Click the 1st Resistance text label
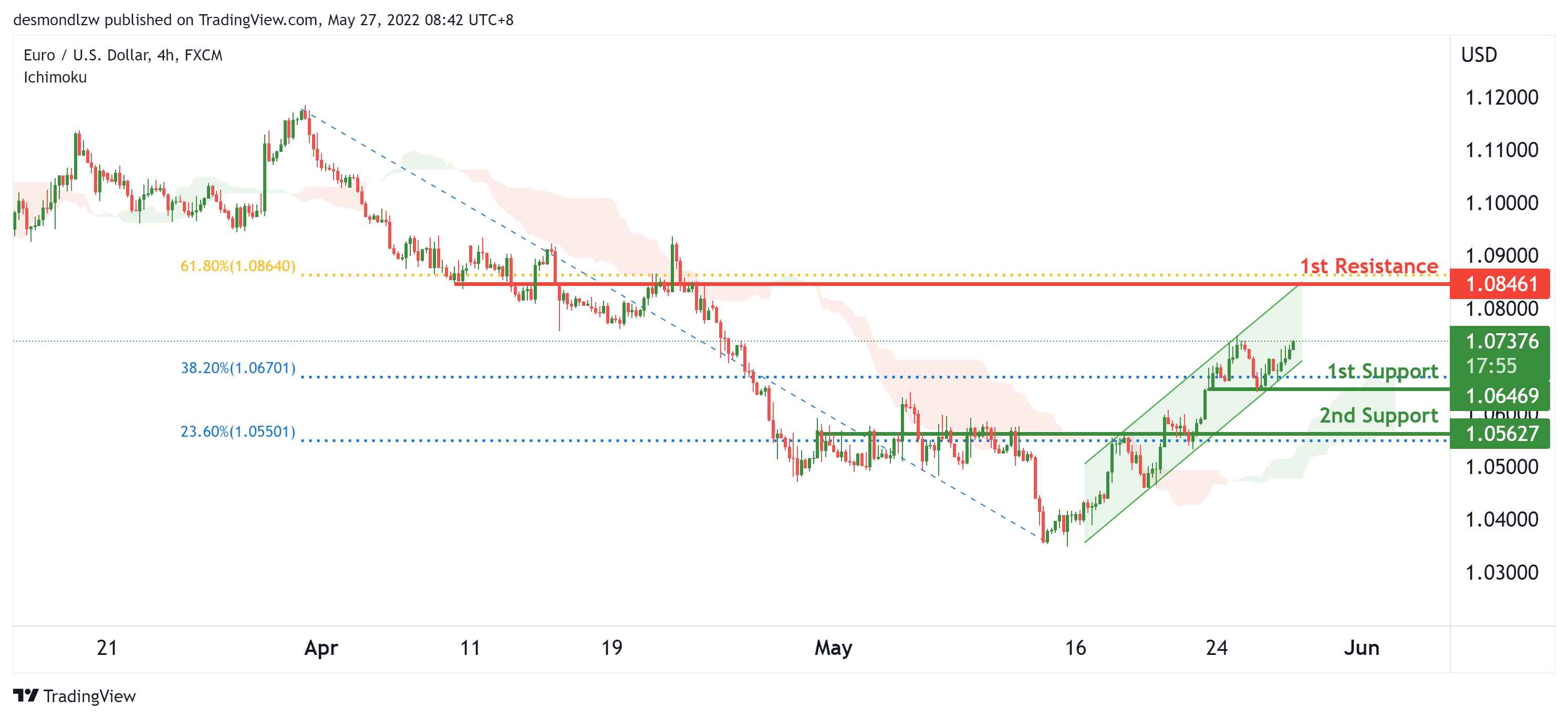1568x719 pixels. 1368,266
